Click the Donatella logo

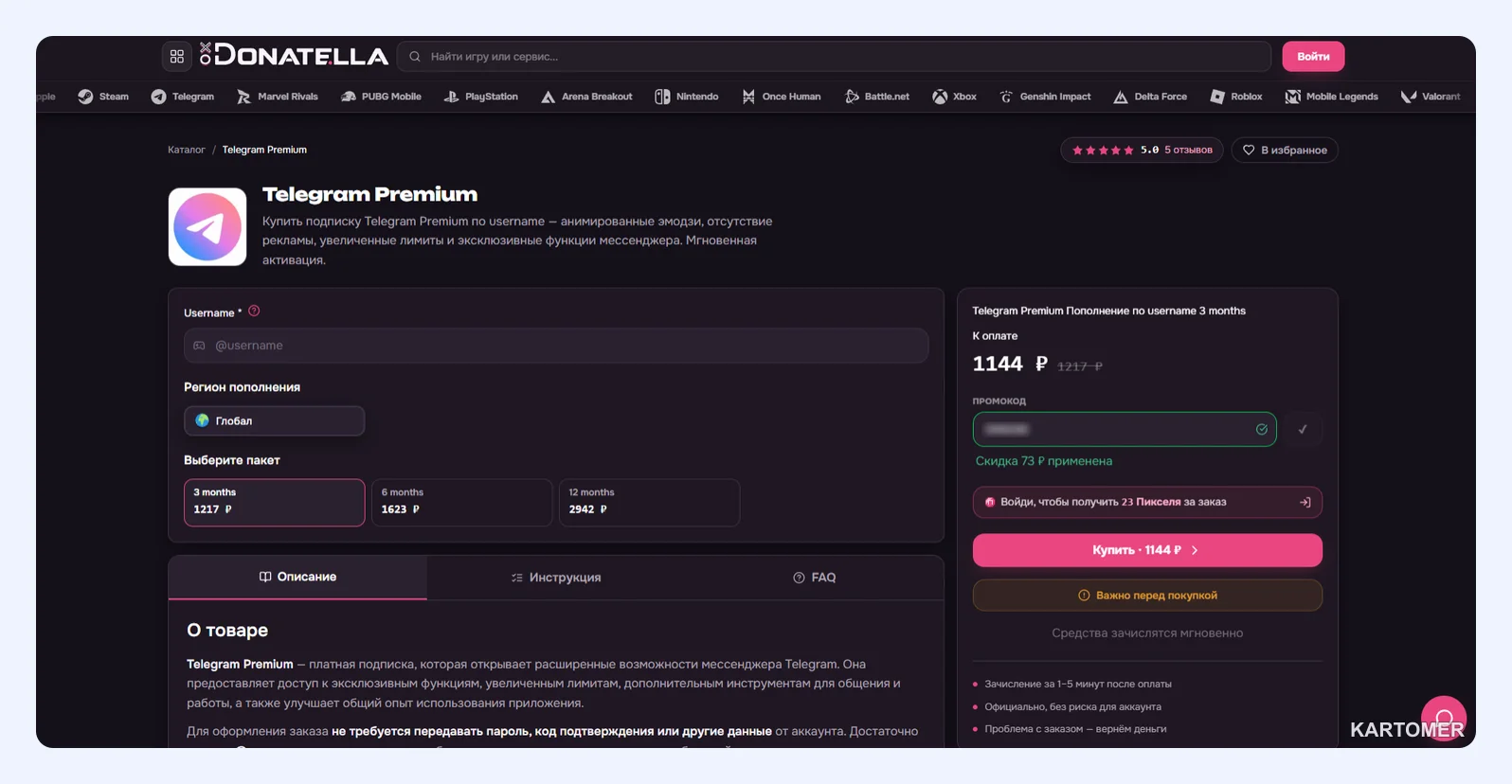coord(294,56)
